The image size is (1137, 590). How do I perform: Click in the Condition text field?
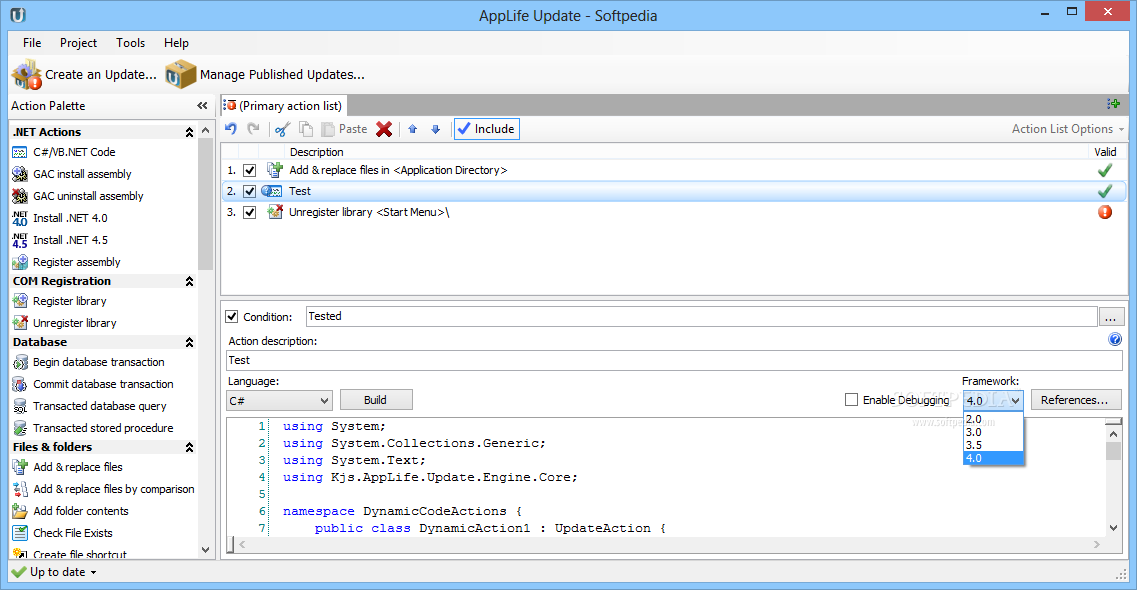701,317
